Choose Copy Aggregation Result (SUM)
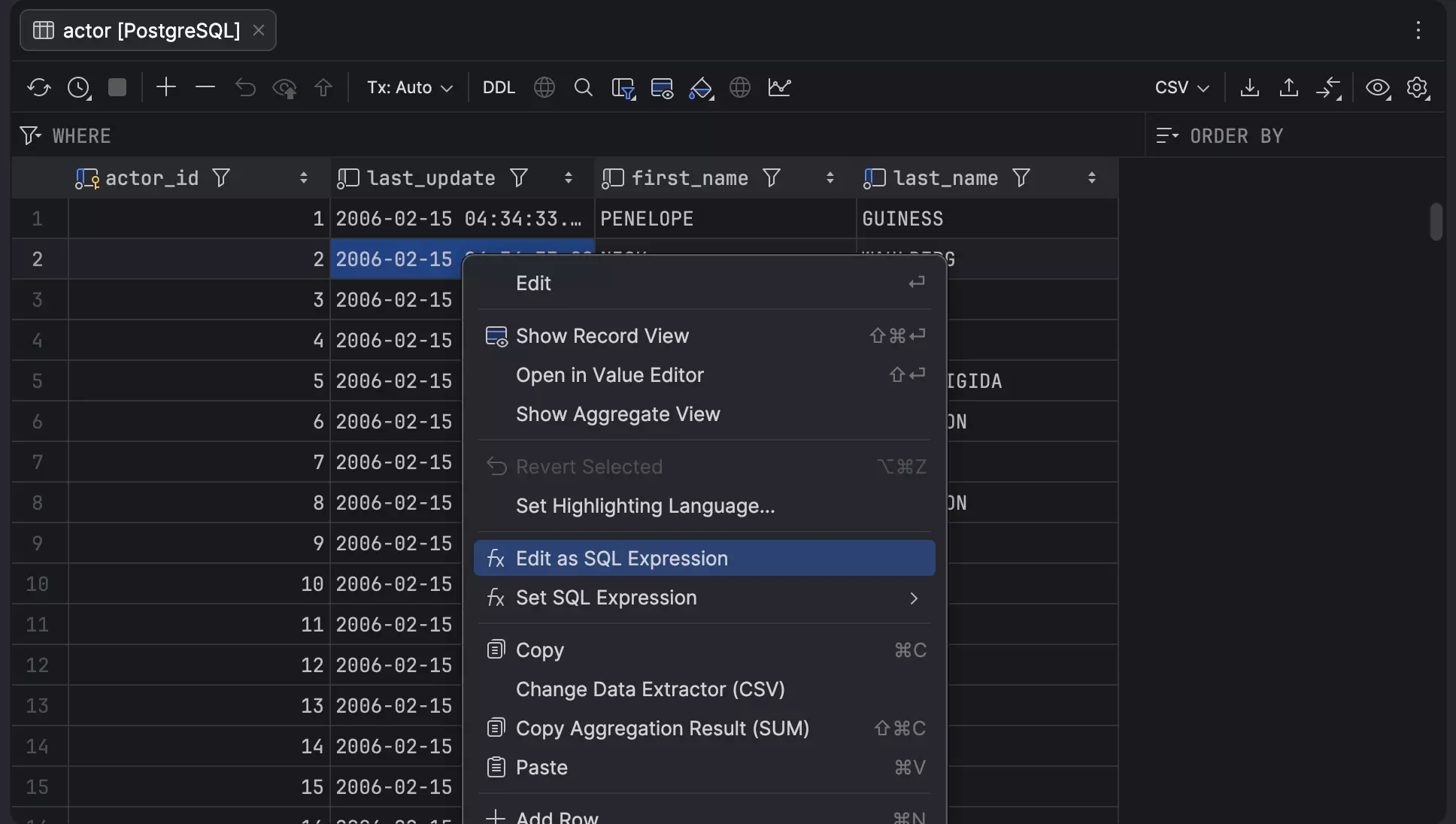Image resolution: width=1456 pixels, height=824 pixels. (x=705, y=729)
